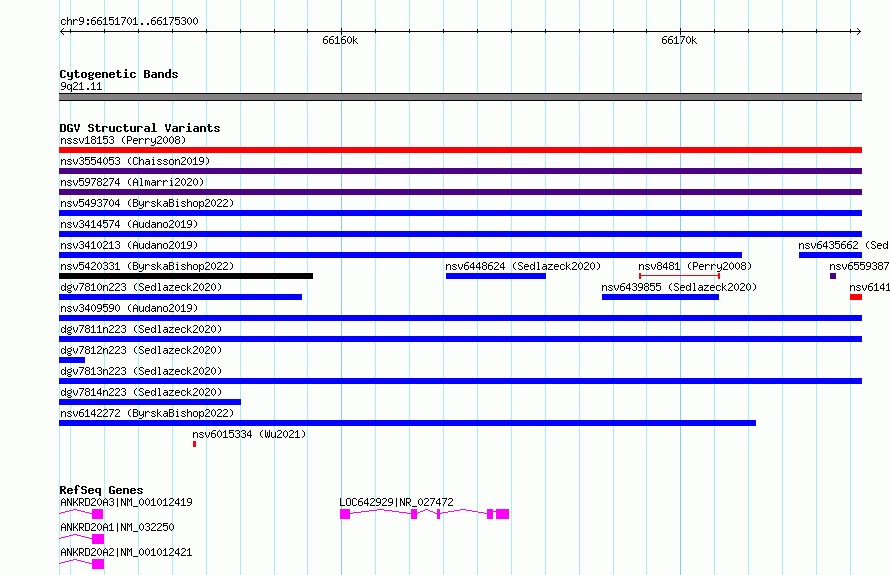This screenshot has height=575, width=890.
Task: Click the blue nsv6435662 variant bar
Action: pos(830,255)
